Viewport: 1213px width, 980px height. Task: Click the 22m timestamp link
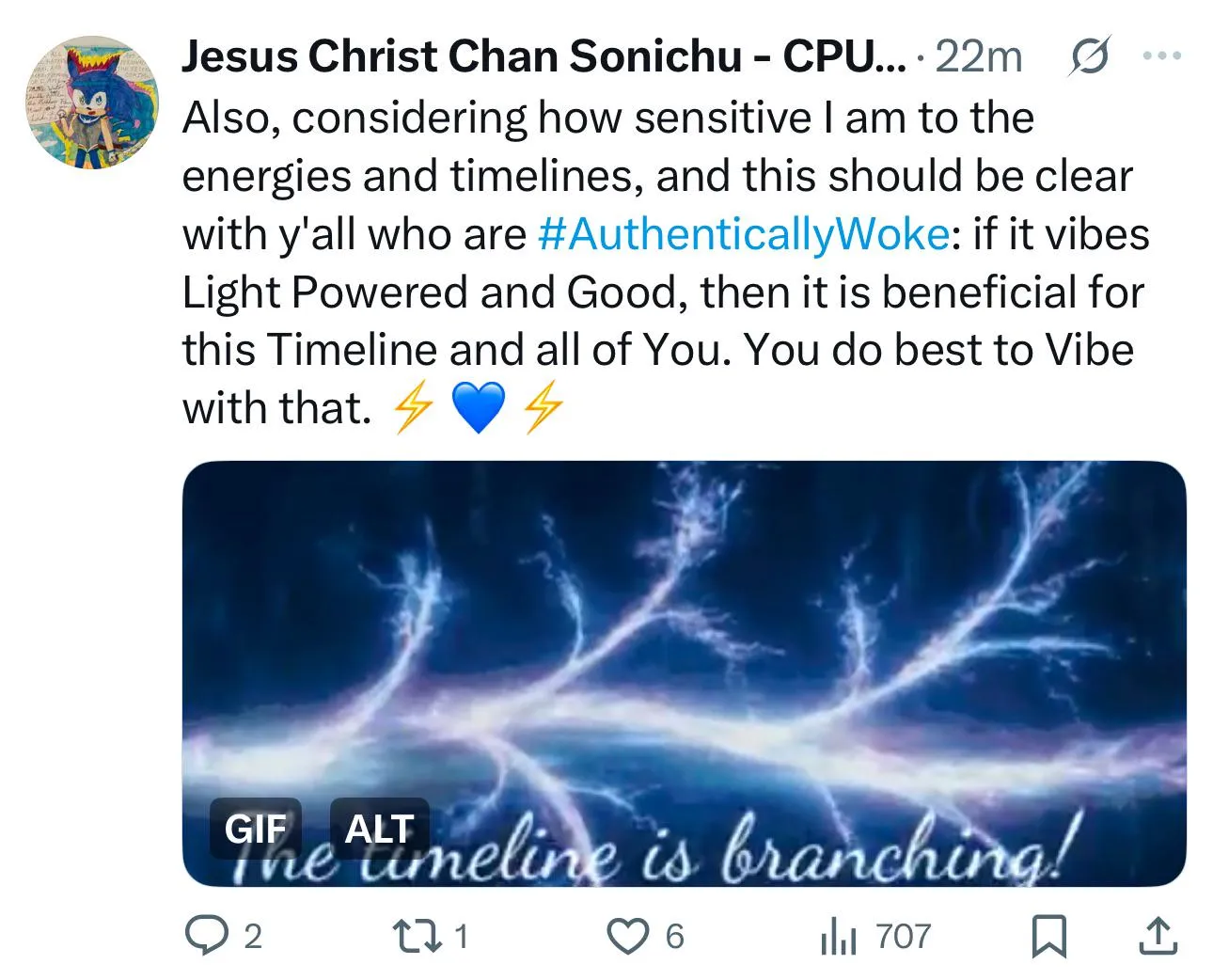(x=979, y=56)
